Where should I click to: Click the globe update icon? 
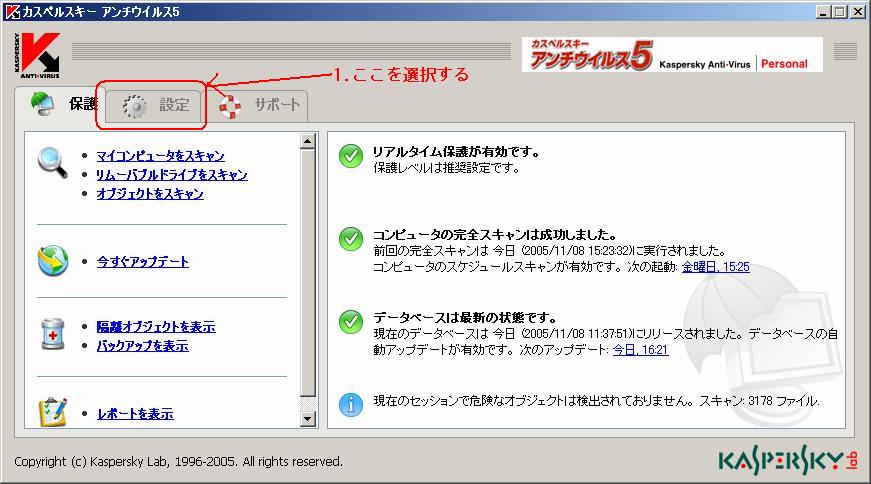click(x=53, y=261)
